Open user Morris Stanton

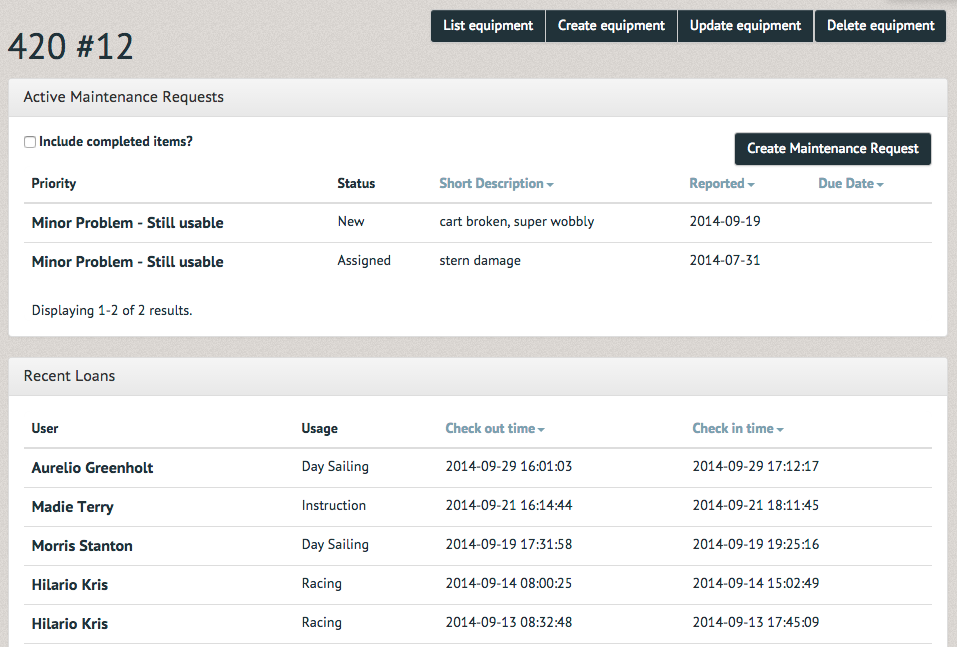point(82,546)
